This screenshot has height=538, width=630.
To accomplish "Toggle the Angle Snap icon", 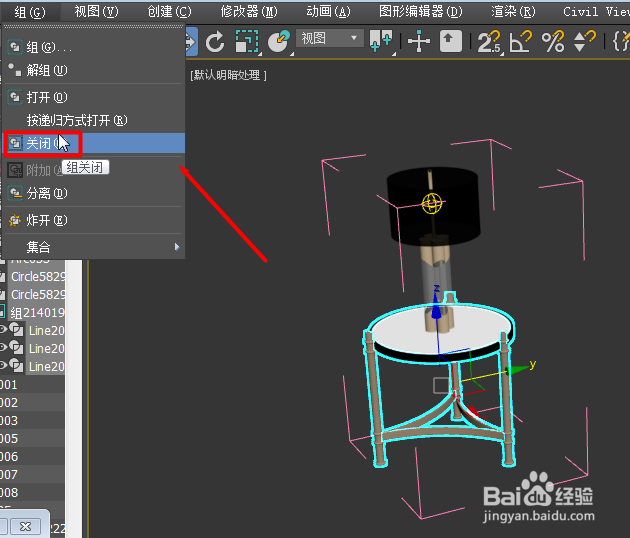I will (x=520, y=41).
